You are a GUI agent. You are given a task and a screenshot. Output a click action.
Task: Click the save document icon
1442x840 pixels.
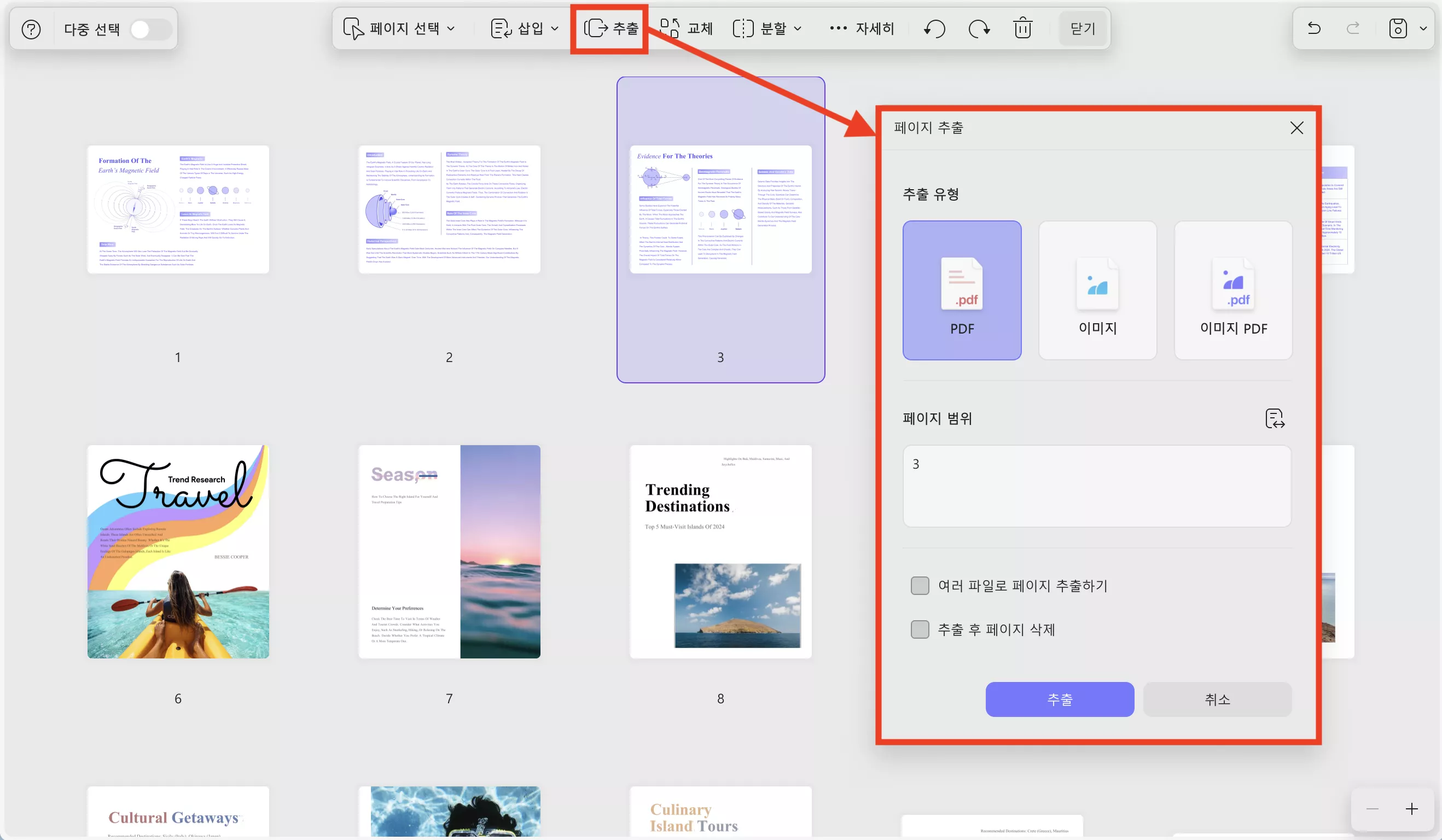[1397, 28]
